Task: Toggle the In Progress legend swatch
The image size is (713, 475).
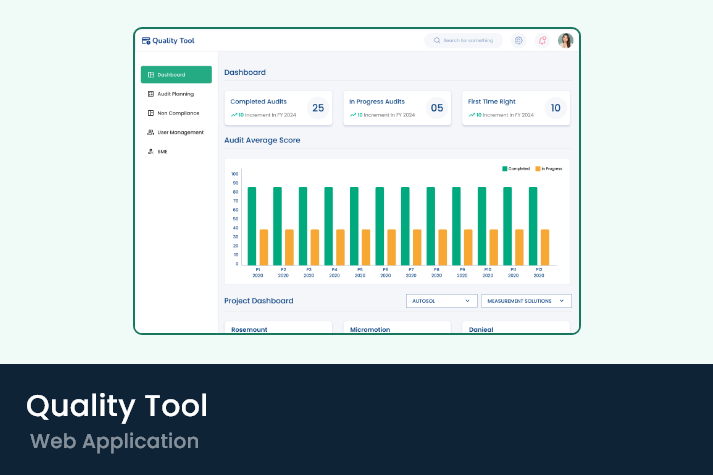Action: click(x=538, y=169)
